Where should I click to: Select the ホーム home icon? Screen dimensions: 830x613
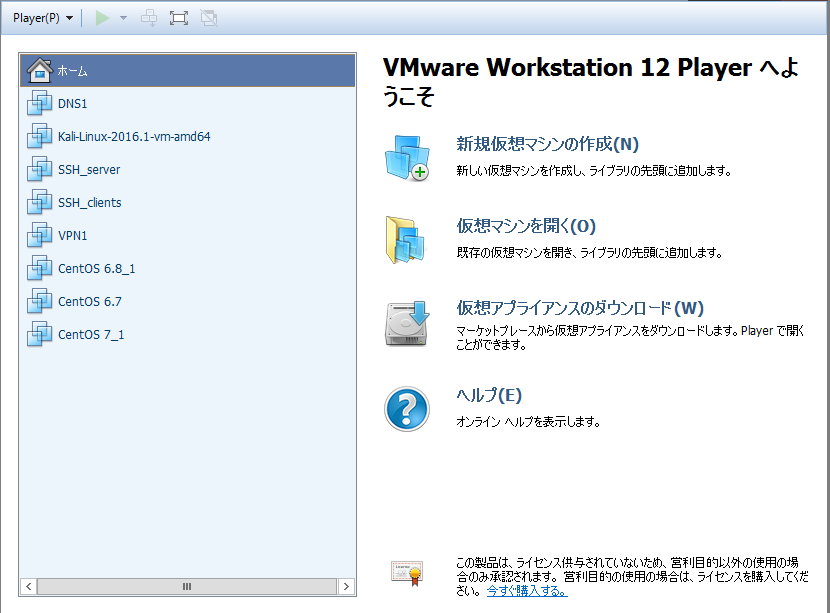click(x=40, y=70)
